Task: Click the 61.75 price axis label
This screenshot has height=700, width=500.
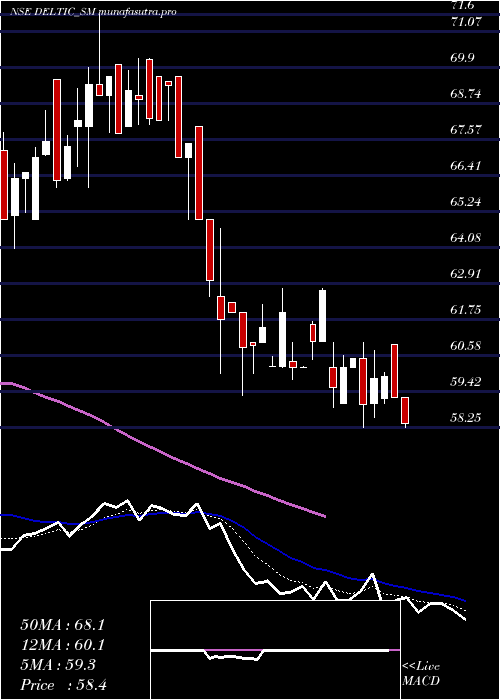Action: click(467, 309)
